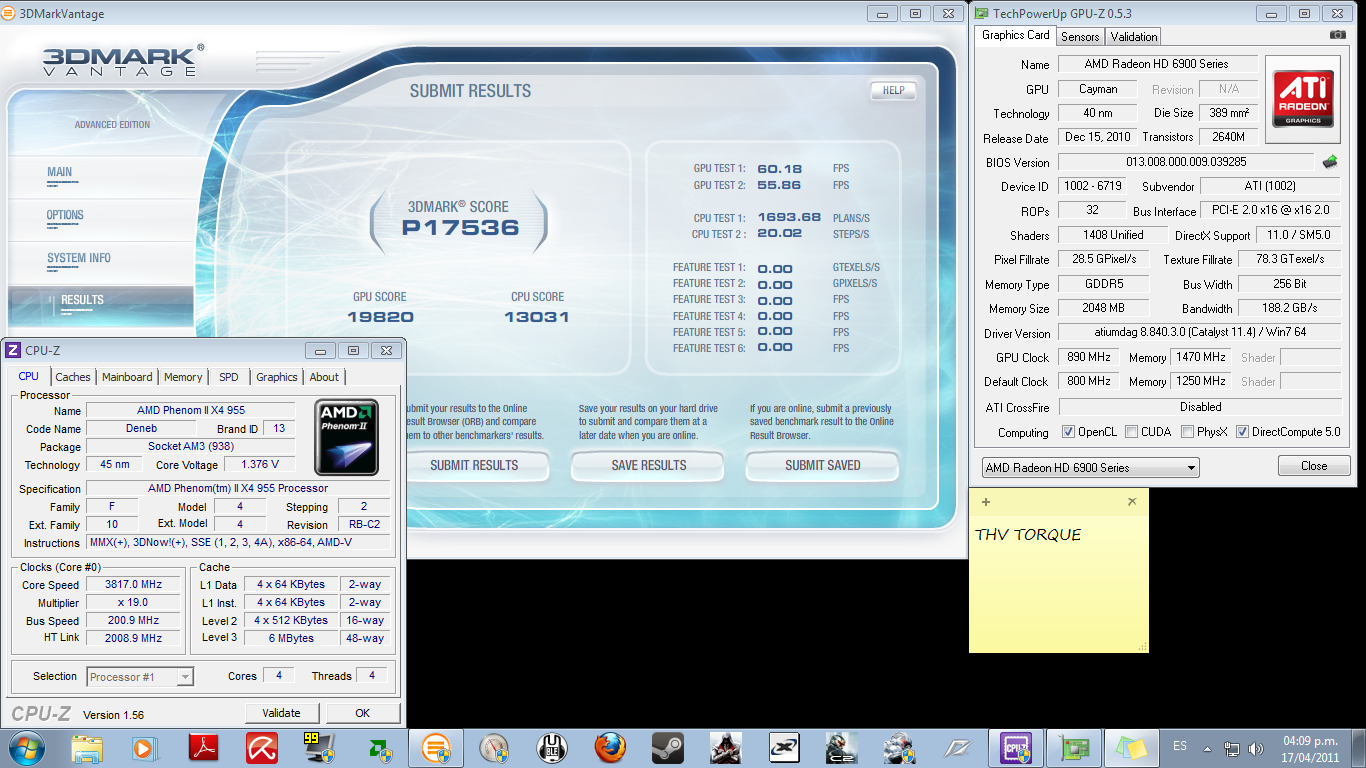Click the SUBMIT RESULTS button

pos(474,465)
